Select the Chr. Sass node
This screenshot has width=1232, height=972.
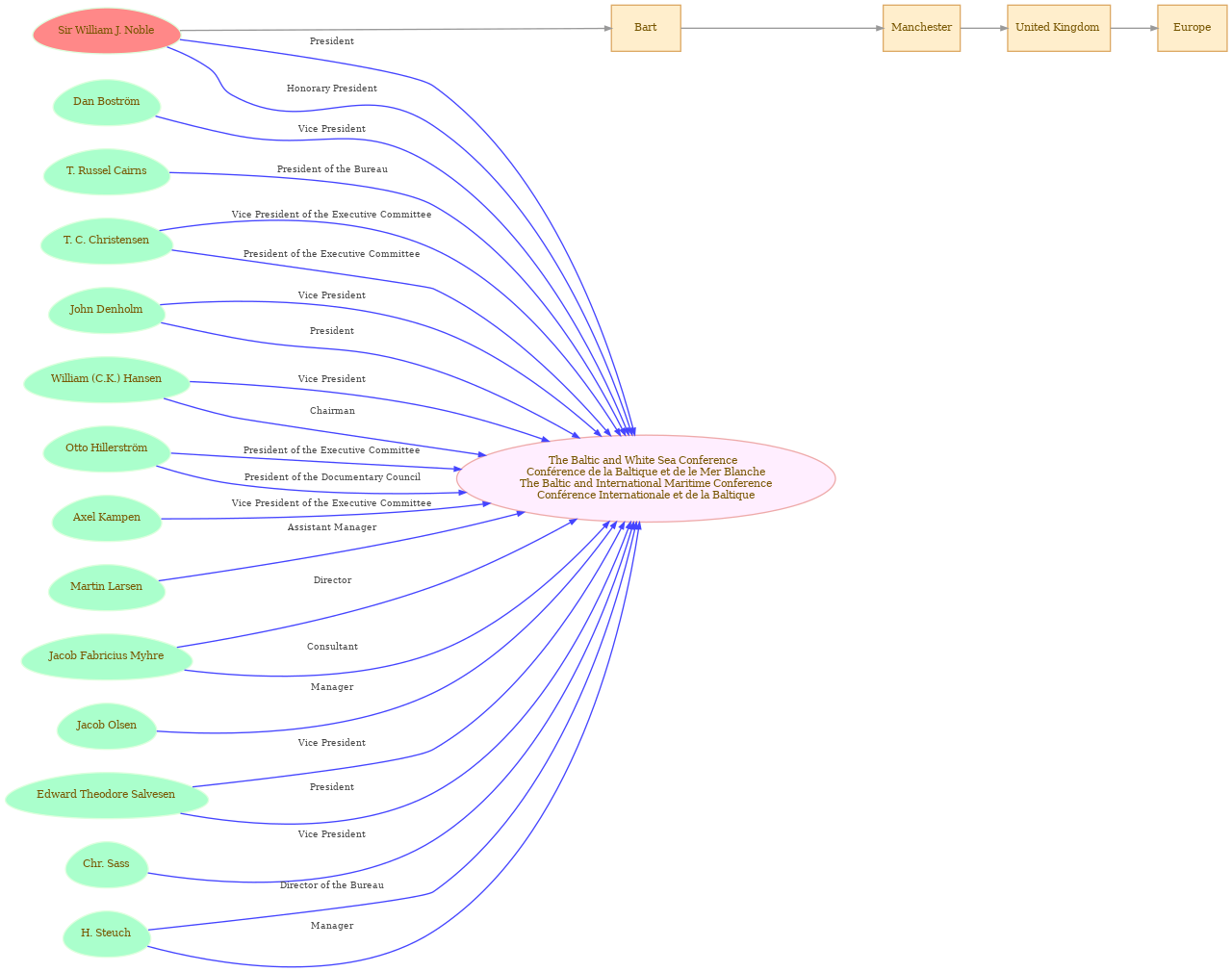(x=106, y=864)
